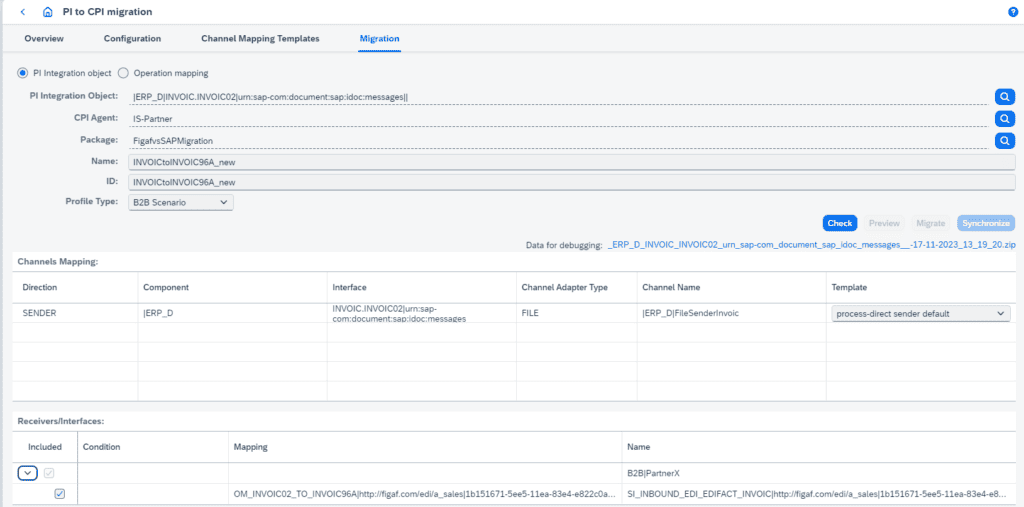Select PI Integration object radio button

[23, 73]
